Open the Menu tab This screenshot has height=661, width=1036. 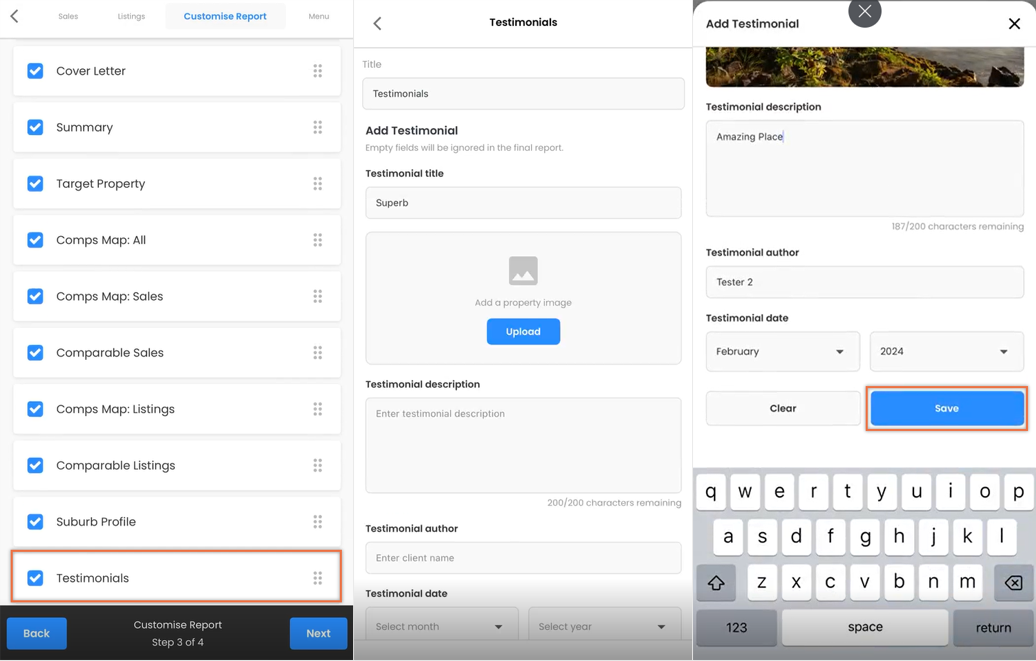tap(318, 17)
